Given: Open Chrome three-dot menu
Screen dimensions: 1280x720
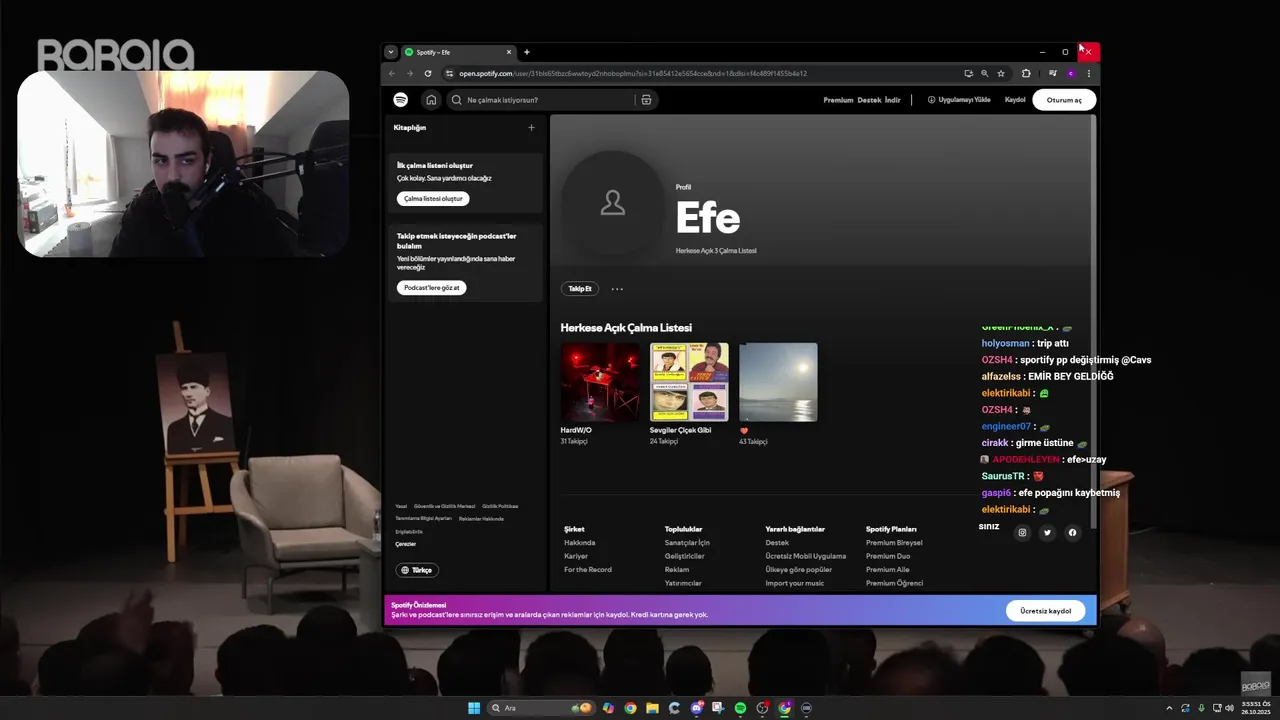Looking at the screenshot, I should pyautogui.click(x=1088, y=73).
